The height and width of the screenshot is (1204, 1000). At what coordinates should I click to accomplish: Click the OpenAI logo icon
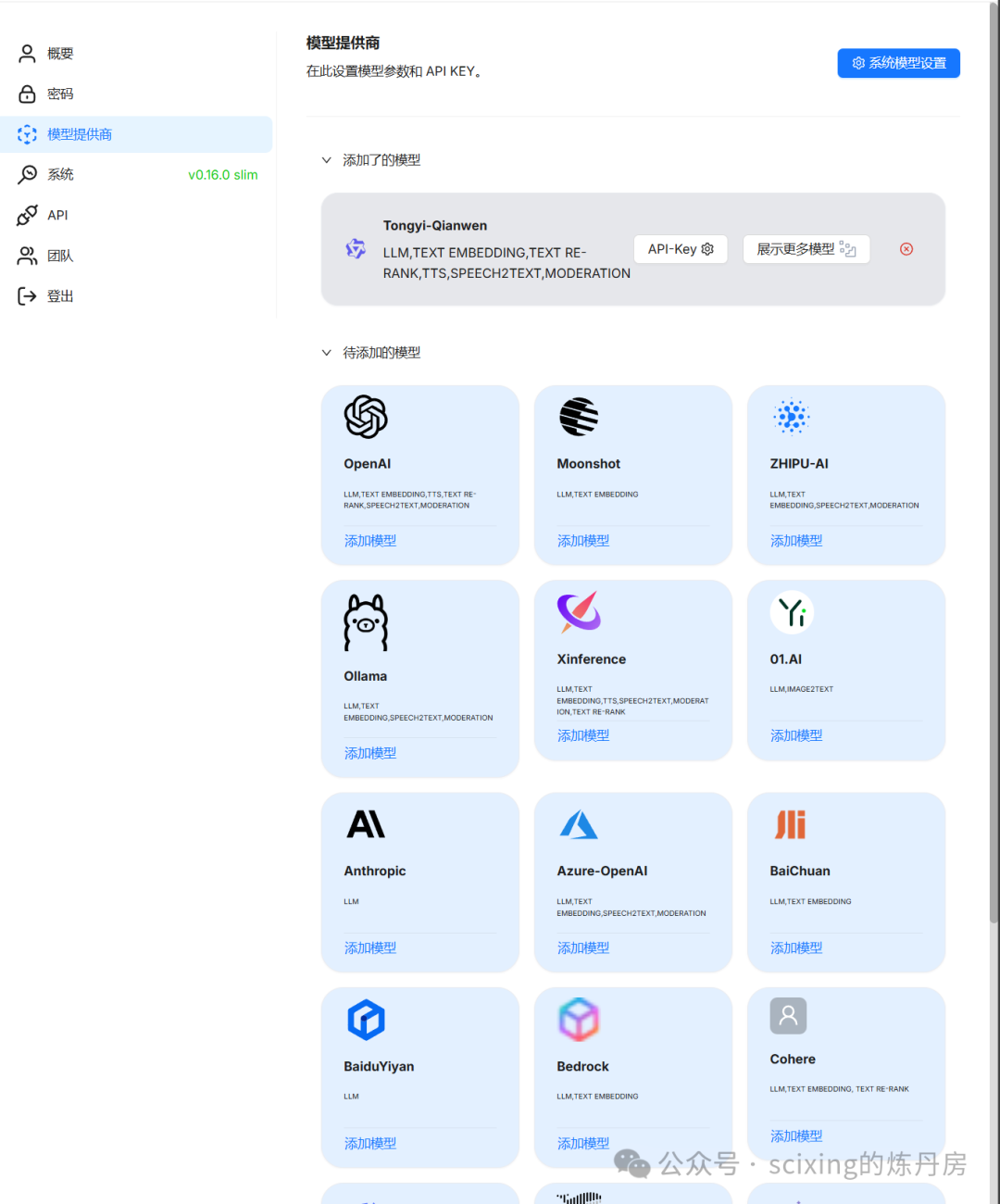pos(366,417)
